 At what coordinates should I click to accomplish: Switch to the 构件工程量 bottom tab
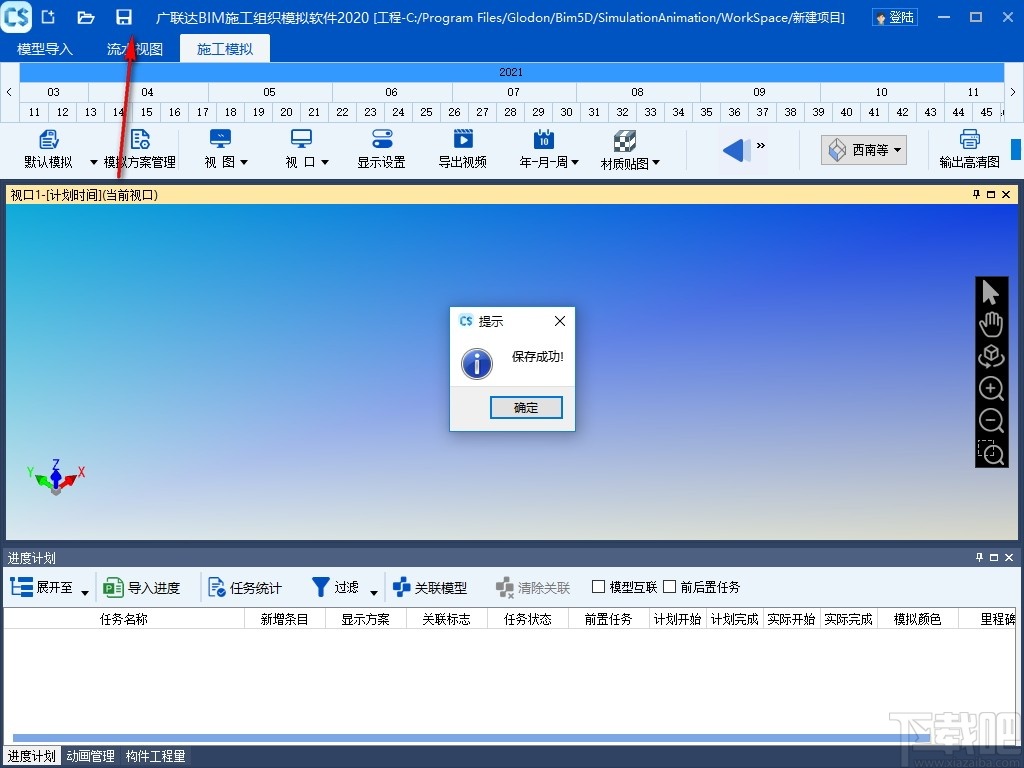155,756
